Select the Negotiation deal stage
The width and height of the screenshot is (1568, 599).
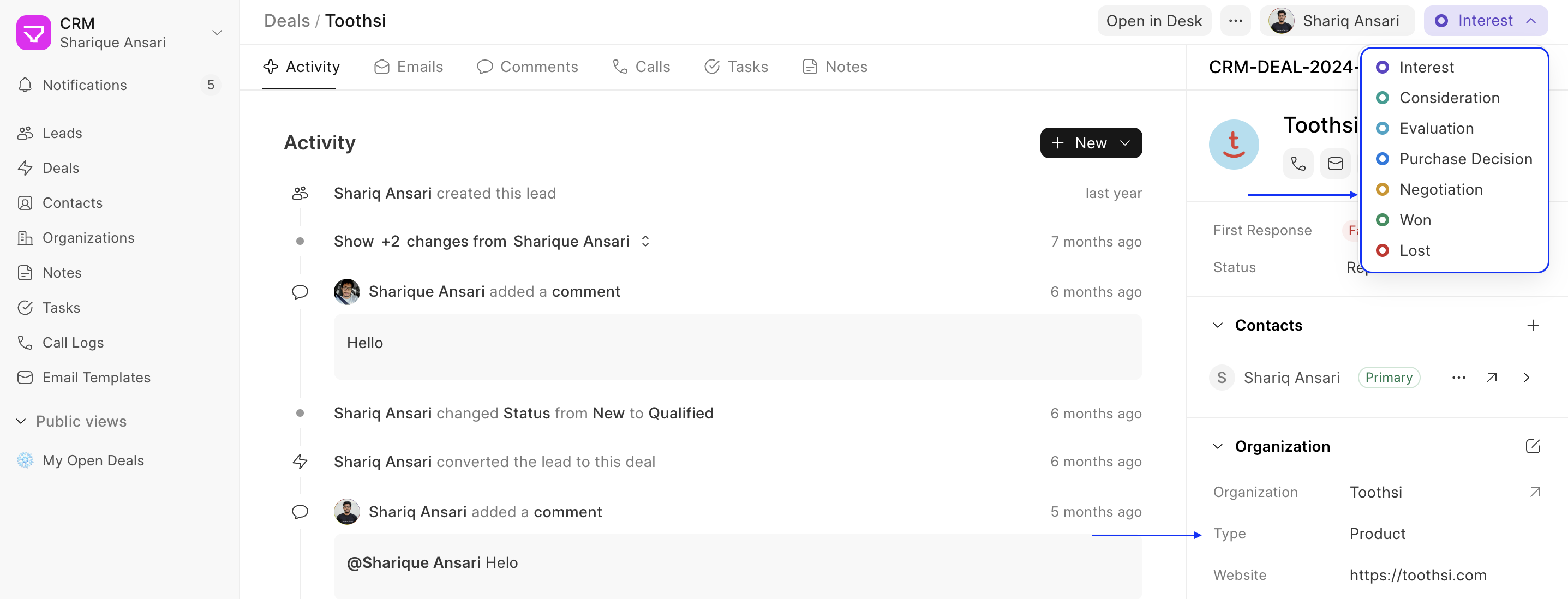click(x=1441, y=189)
